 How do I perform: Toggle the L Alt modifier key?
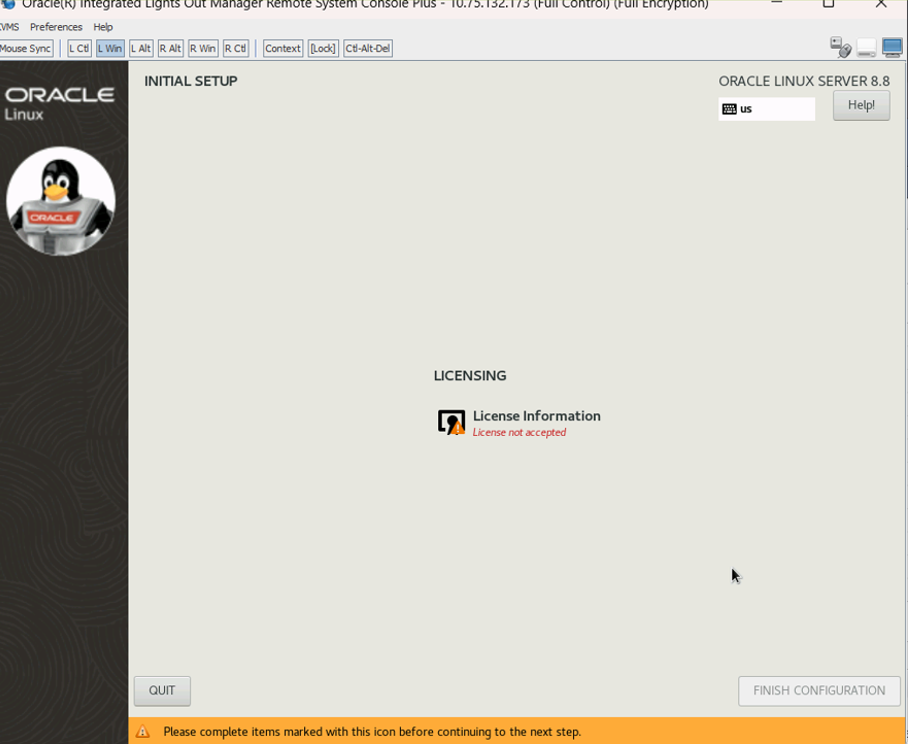(141, 48)
